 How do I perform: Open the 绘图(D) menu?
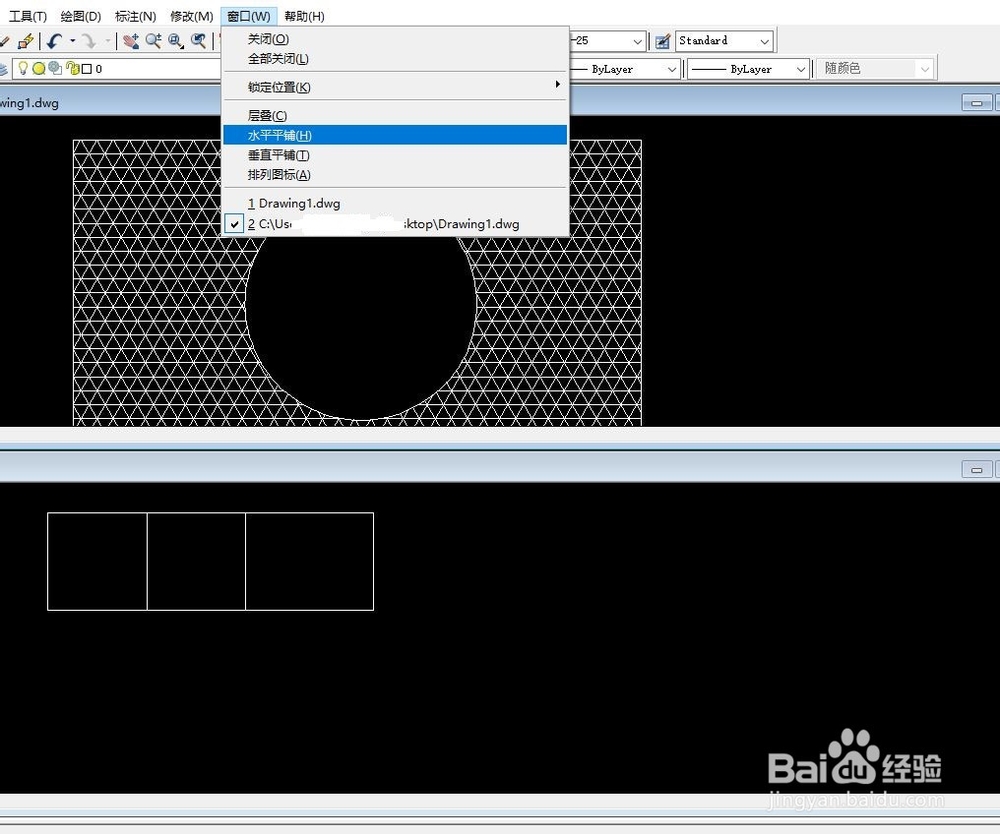point(81,17)
